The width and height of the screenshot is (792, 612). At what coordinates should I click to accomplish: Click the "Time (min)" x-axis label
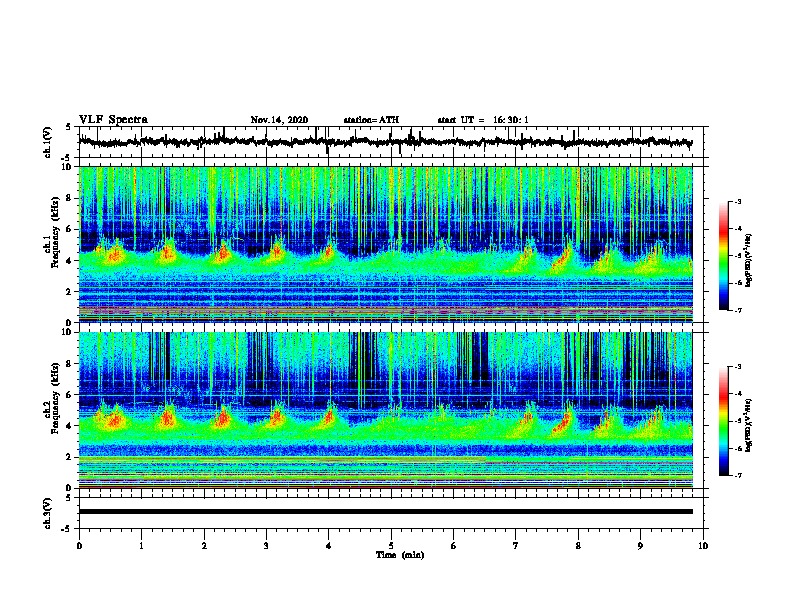[x=400, y=555]
